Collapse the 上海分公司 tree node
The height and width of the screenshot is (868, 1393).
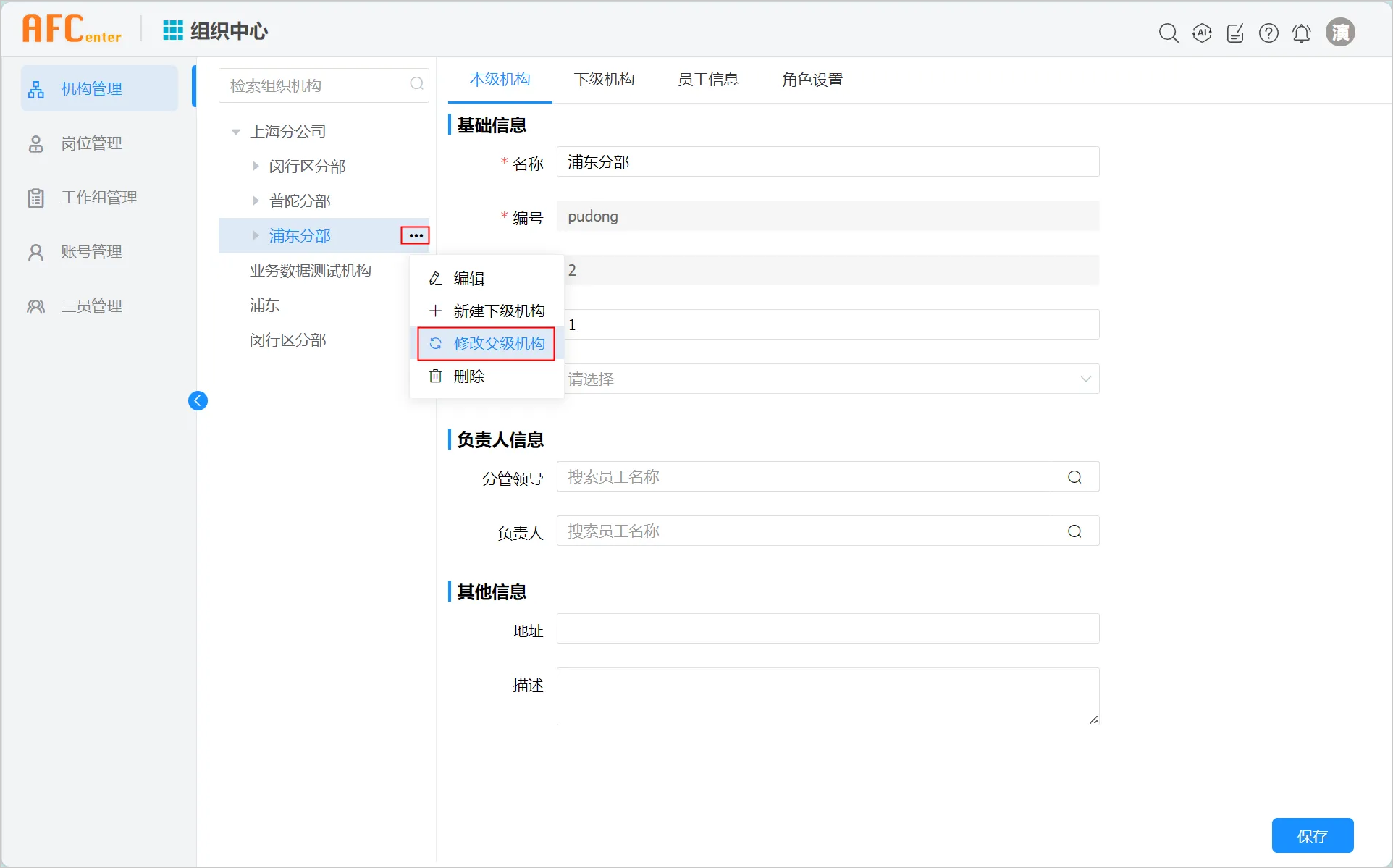click(235, 132)
